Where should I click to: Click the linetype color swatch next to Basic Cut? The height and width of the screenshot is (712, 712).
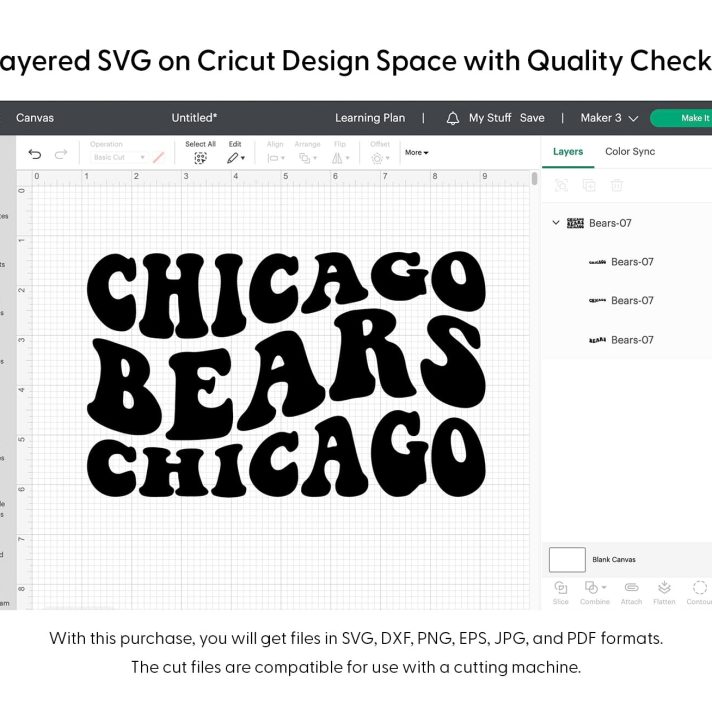pyautogui.click(x=158, y=158)
